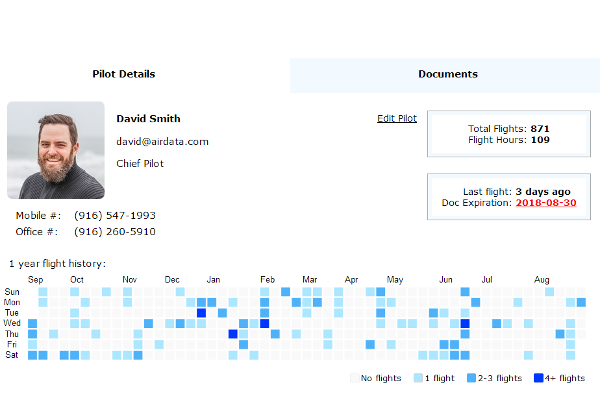The height and width of the screenshot is (400, 600).
Task: Click the Chief Pilot role text
Action: (x=140, y=163)
